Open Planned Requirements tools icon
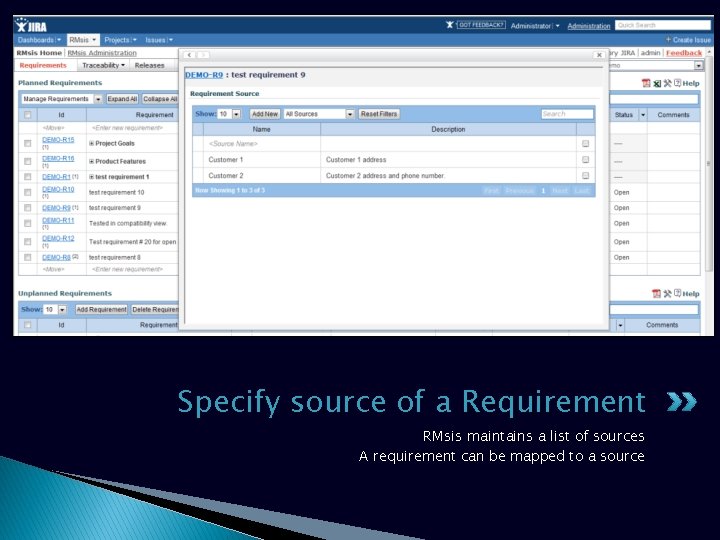The height and width of the screenshot is (540, 720). click(667, 83)
